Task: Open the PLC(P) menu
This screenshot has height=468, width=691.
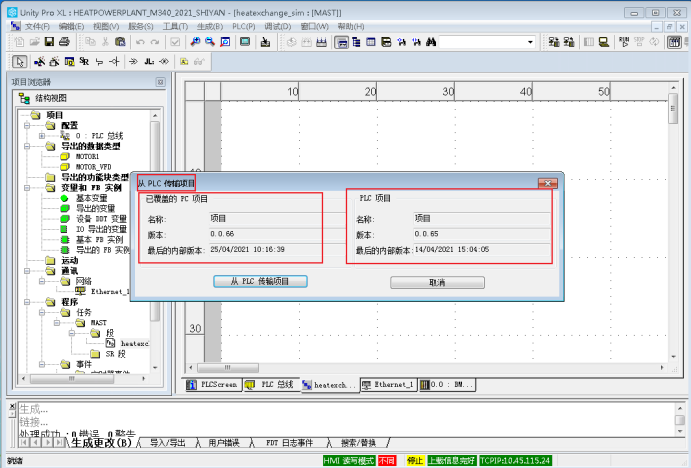Action: coord(243,26)
